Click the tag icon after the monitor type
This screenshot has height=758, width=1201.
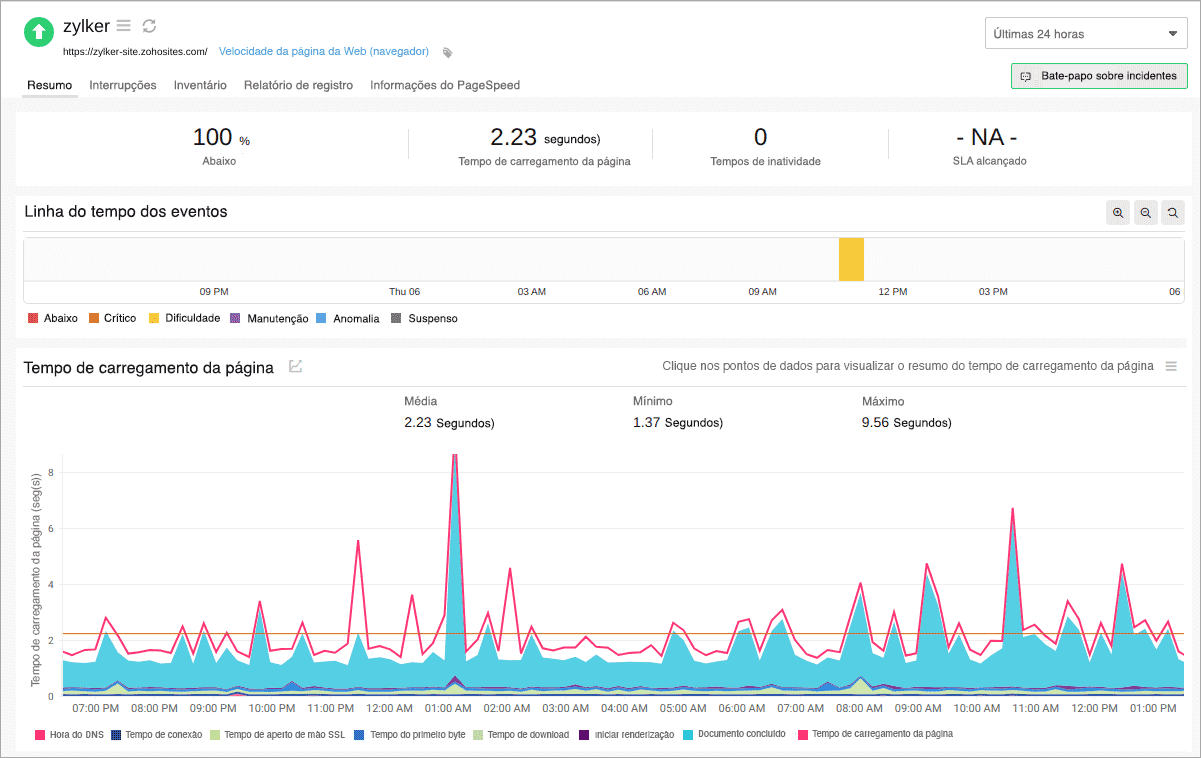tap(448, 52)
